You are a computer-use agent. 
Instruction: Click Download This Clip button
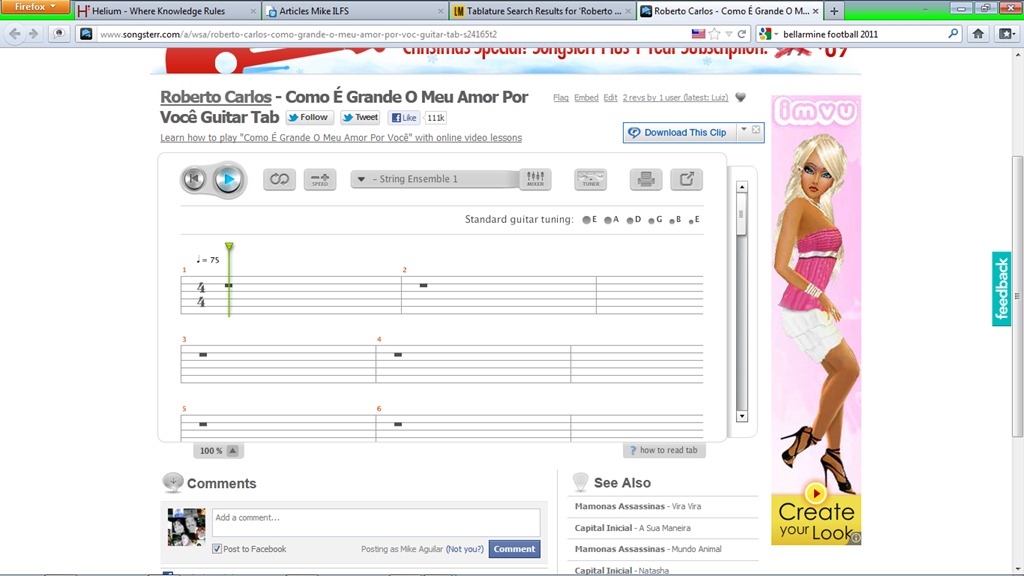tap(680, 133)
